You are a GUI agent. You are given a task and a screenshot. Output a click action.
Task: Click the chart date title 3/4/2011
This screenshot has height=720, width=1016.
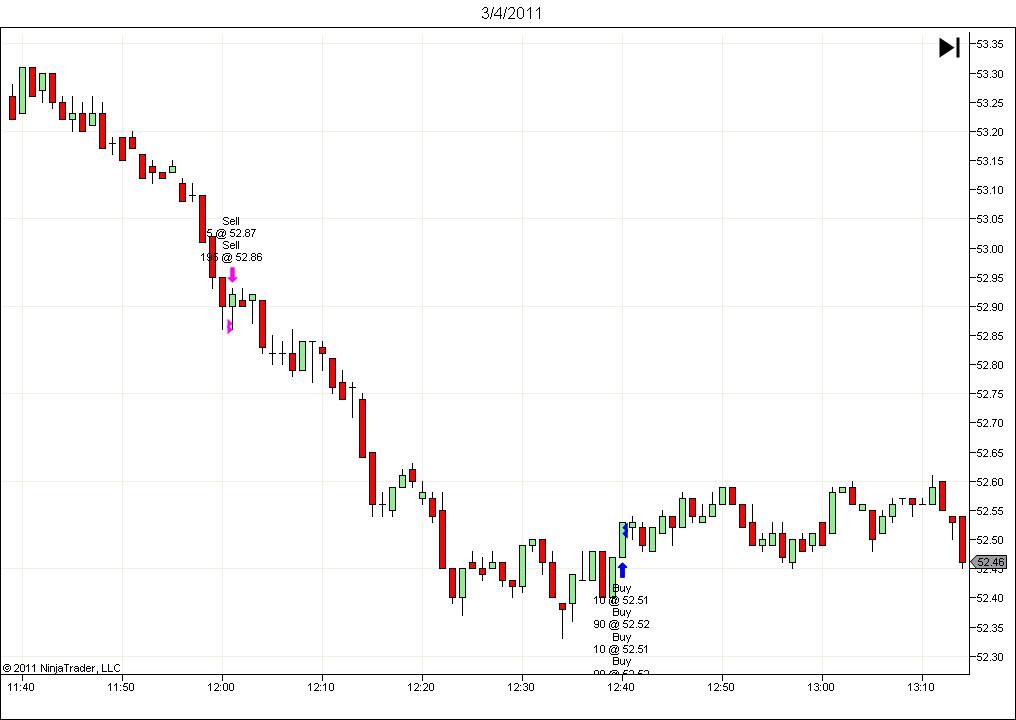(x=511, y=13)
